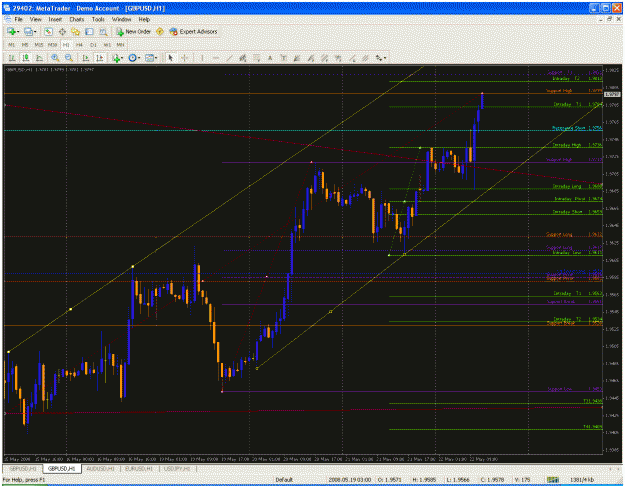
Task: Open the Help menu
Action: tap(144, 19)
